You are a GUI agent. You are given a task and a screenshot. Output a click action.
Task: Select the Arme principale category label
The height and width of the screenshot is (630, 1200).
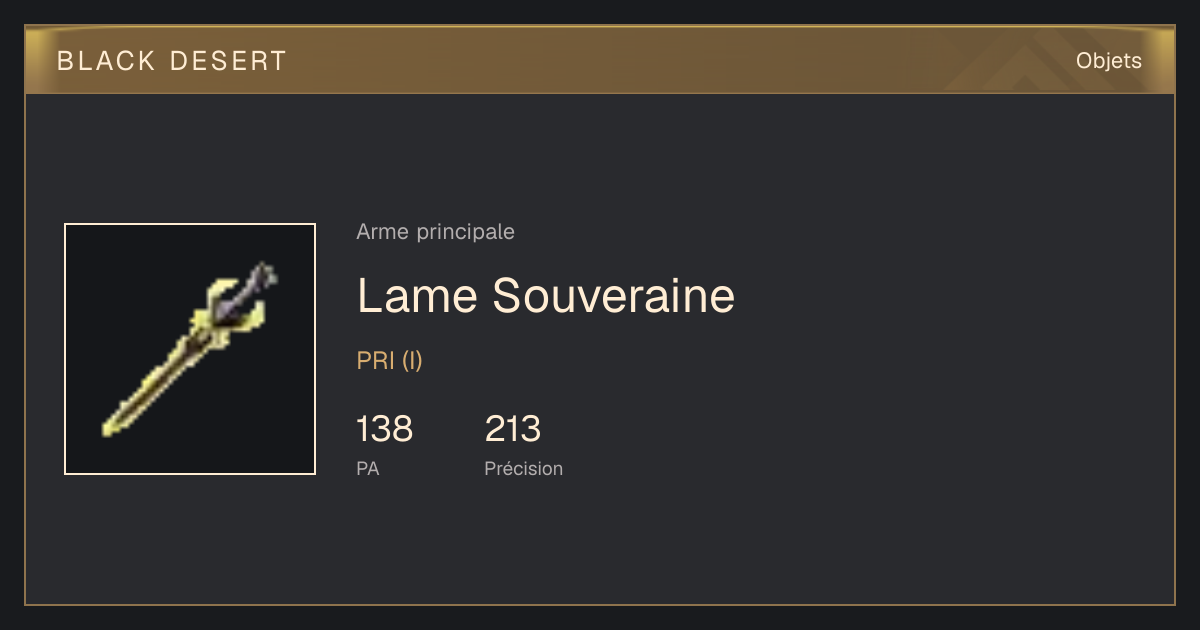click(436, 232)
